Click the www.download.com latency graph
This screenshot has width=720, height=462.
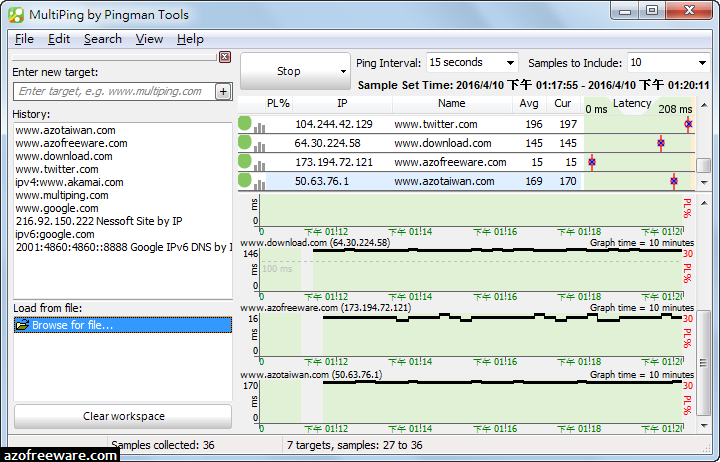click(471, 270)
